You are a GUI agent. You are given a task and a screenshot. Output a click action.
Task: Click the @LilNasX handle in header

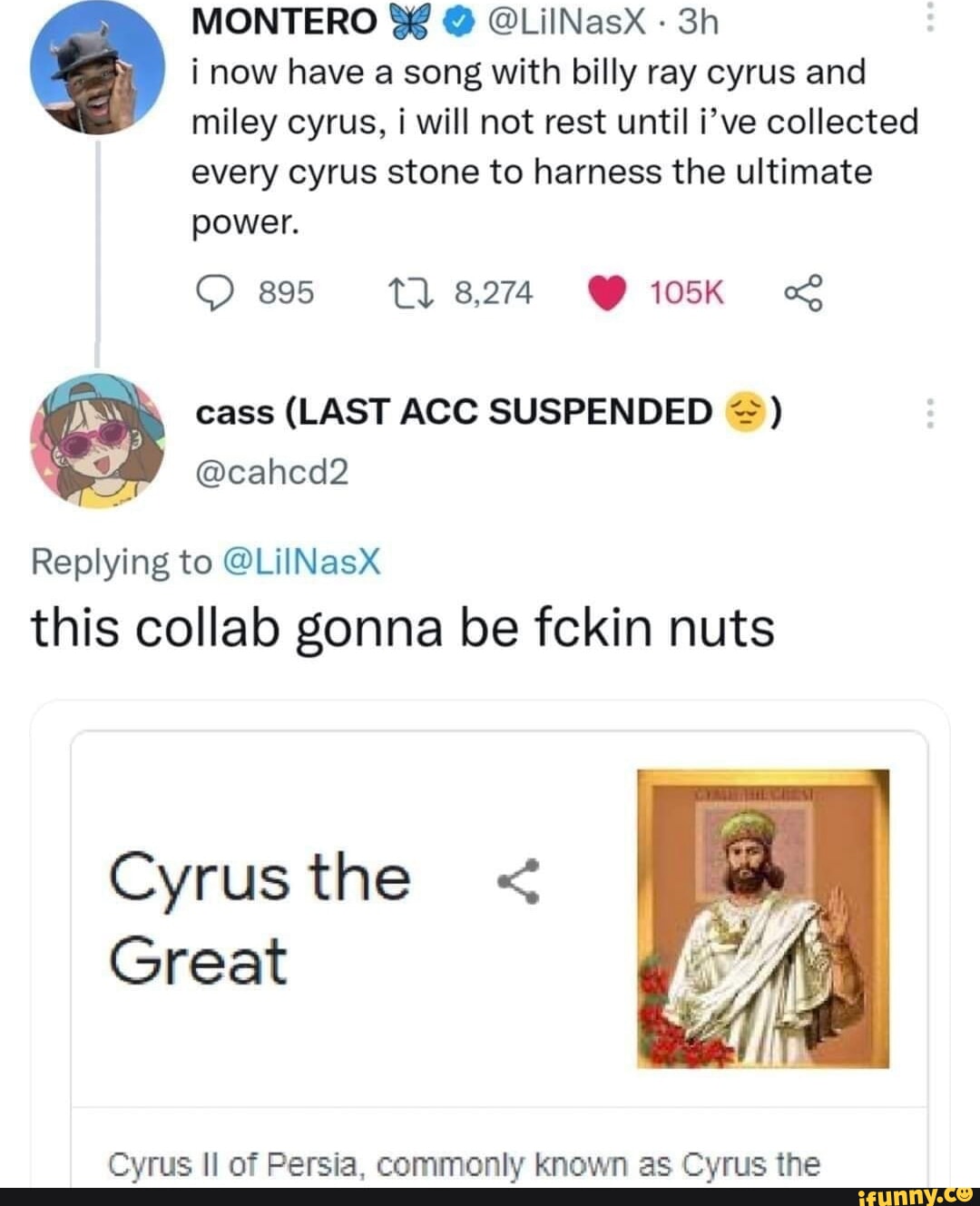click(560, 21)
